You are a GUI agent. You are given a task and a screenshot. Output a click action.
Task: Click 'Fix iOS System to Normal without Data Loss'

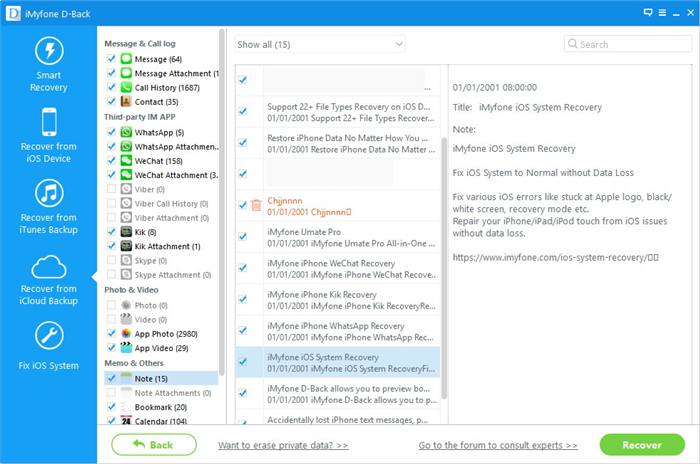[x=543, y=173]
